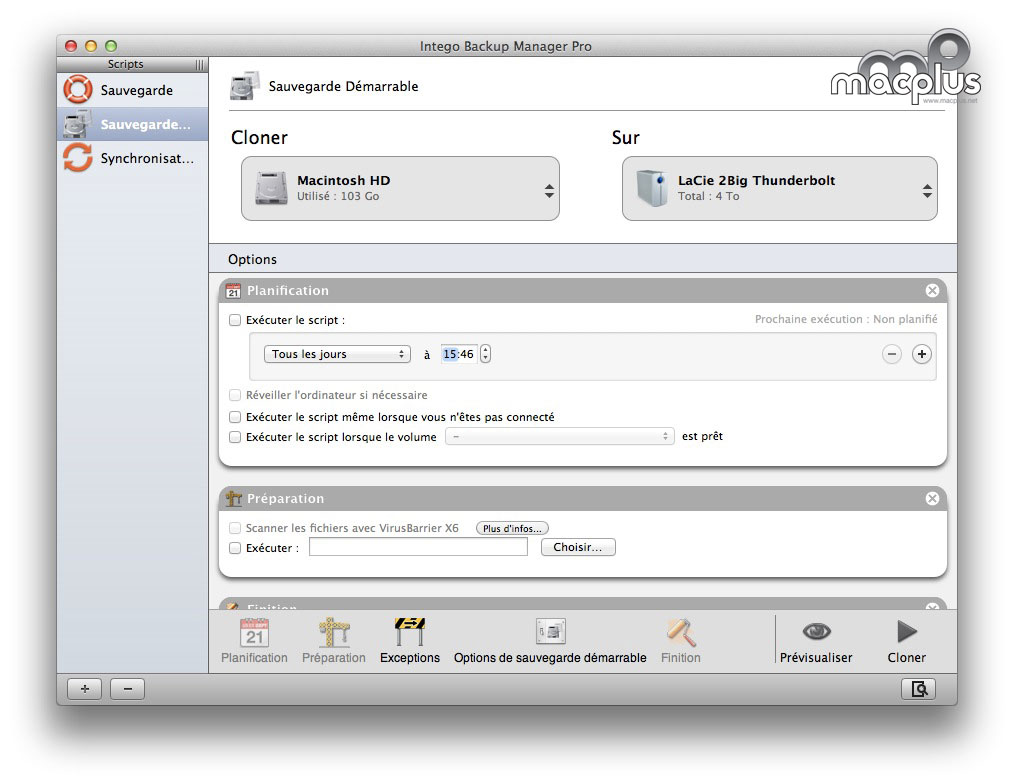The image size is (1014, 784).
Task: Click the Préparation panel crane icon
Action: (x=233, y=499)
